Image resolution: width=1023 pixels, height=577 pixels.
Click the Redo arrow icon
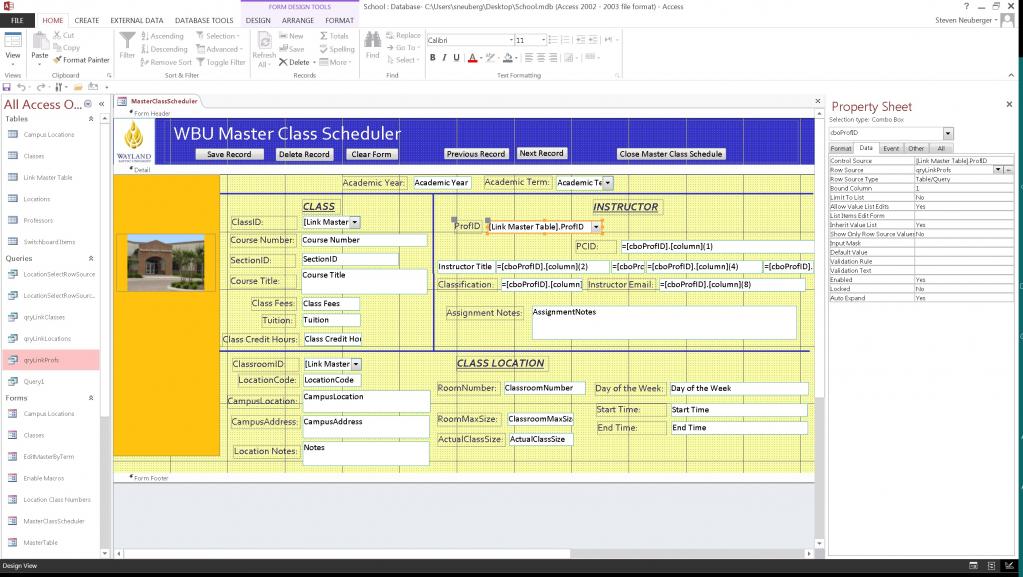click(40, 87)
